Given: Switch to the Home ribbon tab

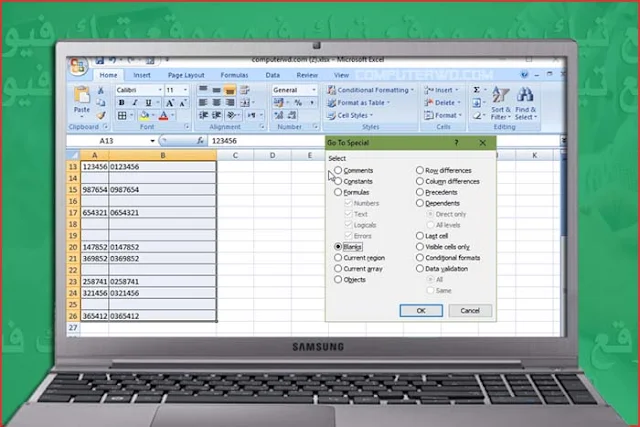Looking at the screenshot, I should (x=108, y=75).
